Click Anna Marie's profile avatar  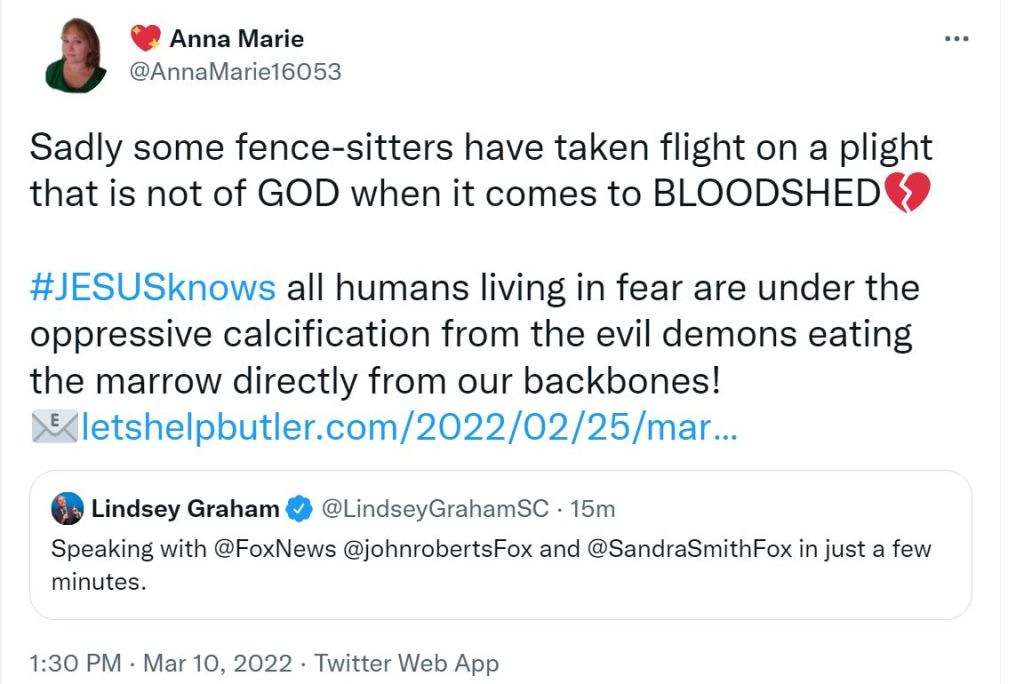coord(76,57)
